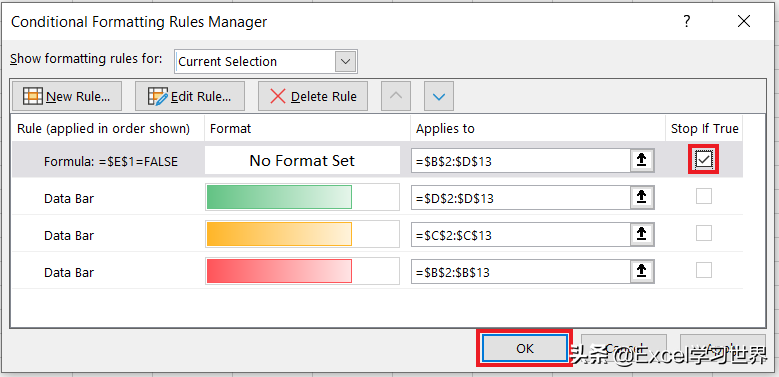Click the help question mark button
This screenshot has height=377, width=779.
[x=687, y=21]
